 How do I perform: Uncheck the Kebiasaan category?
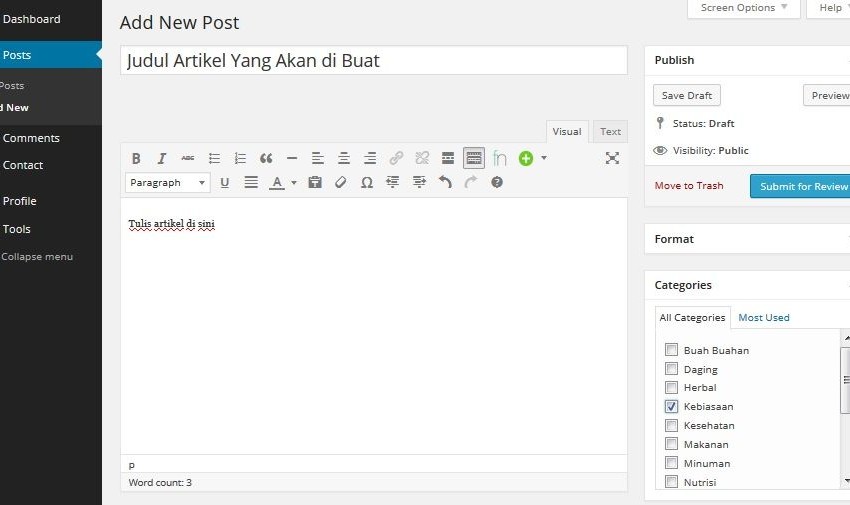[x=672, y=407]
